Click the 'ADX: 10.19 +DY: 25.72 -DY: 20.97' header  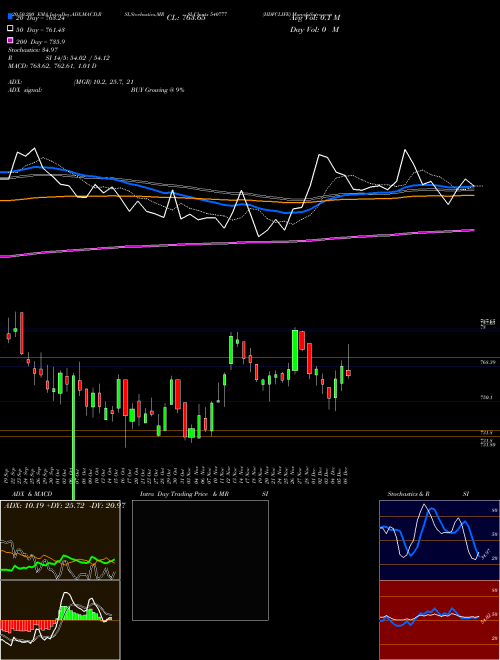[x=64, y=505]
